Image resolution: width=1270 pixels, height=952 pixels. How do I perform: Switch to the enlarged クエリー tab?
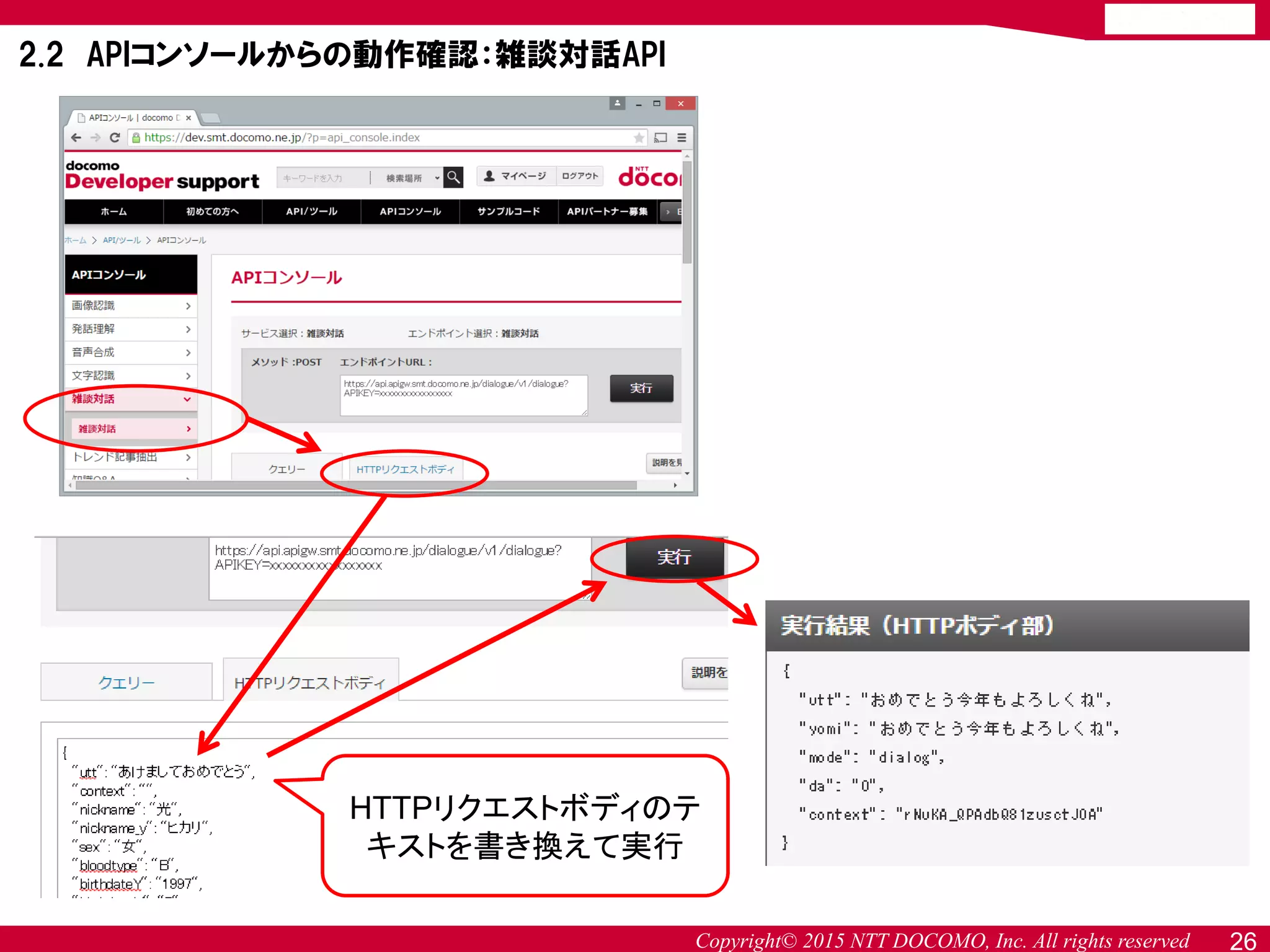point(127,682)
